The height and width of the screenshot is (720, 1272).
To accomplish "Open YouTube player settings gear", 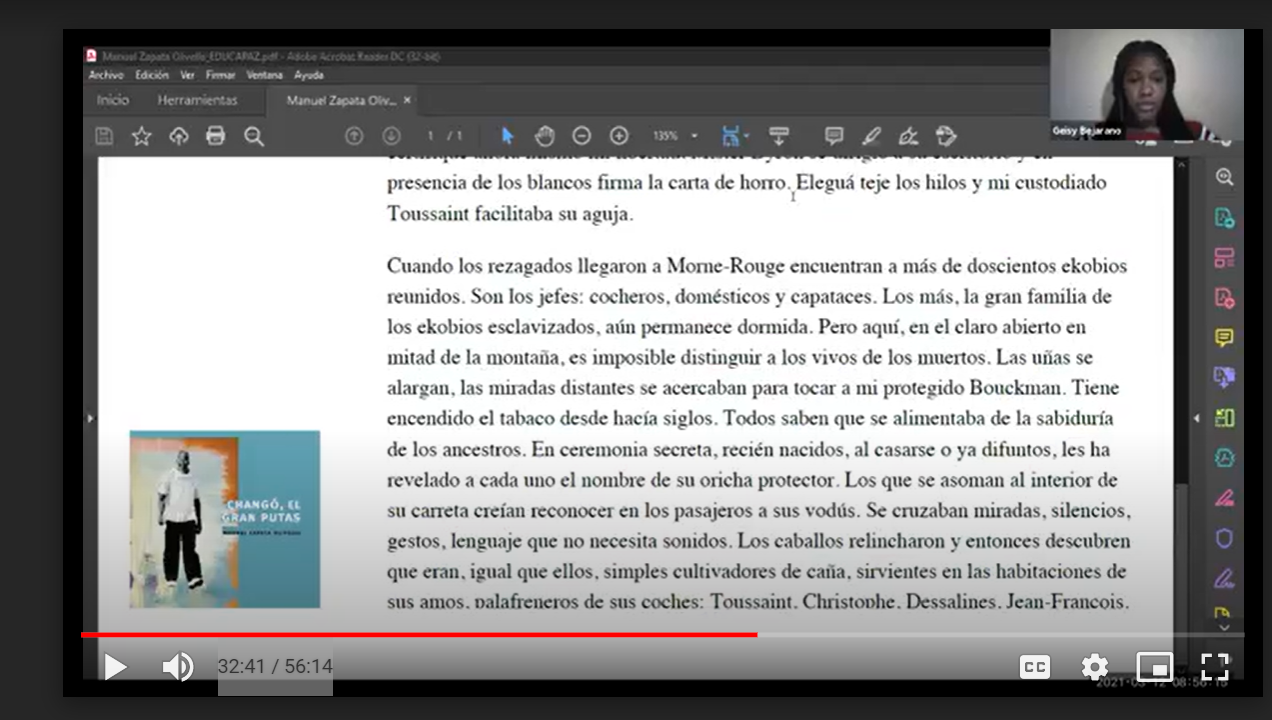I will tap(1095, 667).
